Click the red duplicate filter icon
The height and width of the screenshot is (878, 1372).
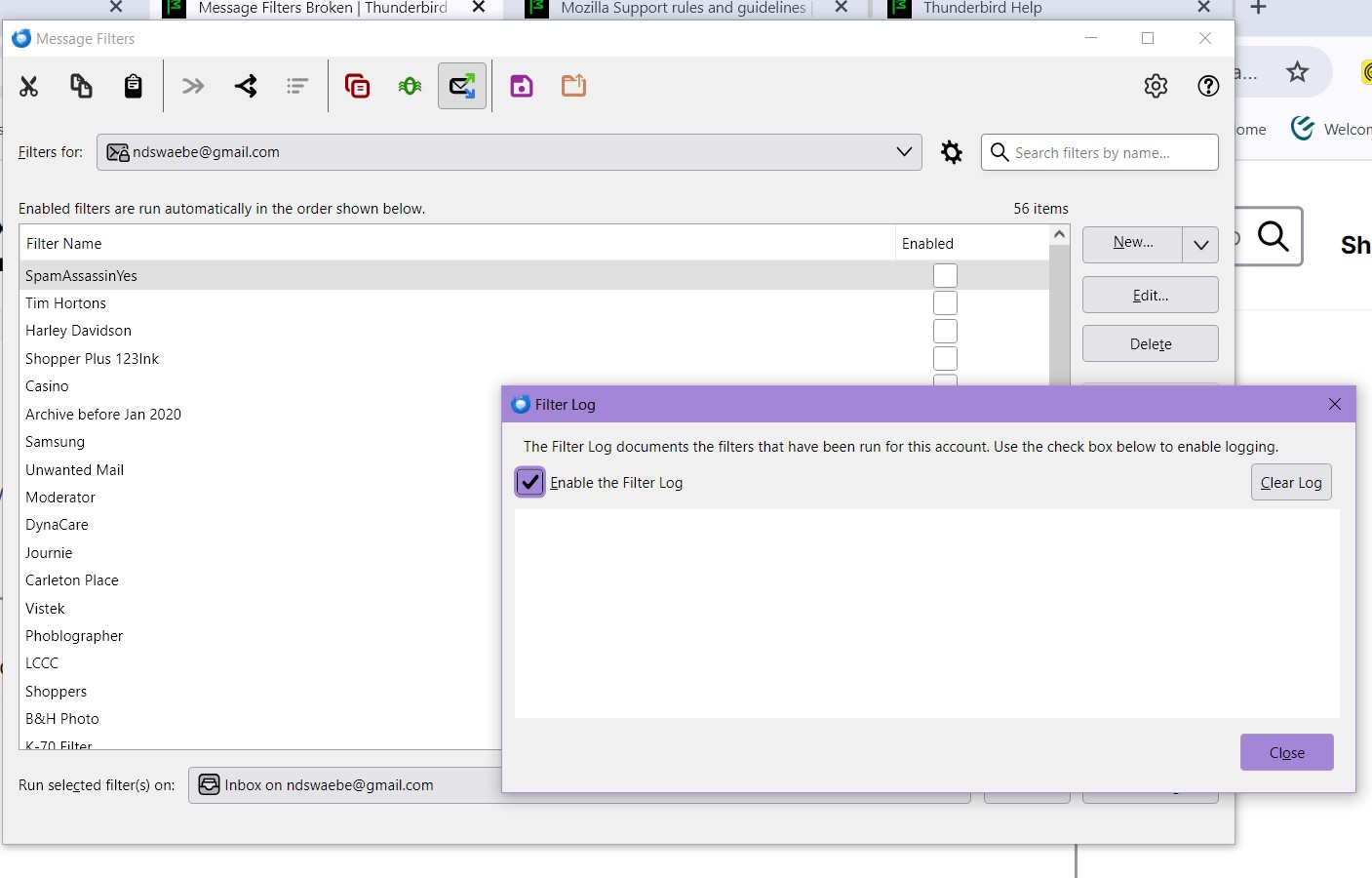tap(358, 87)
